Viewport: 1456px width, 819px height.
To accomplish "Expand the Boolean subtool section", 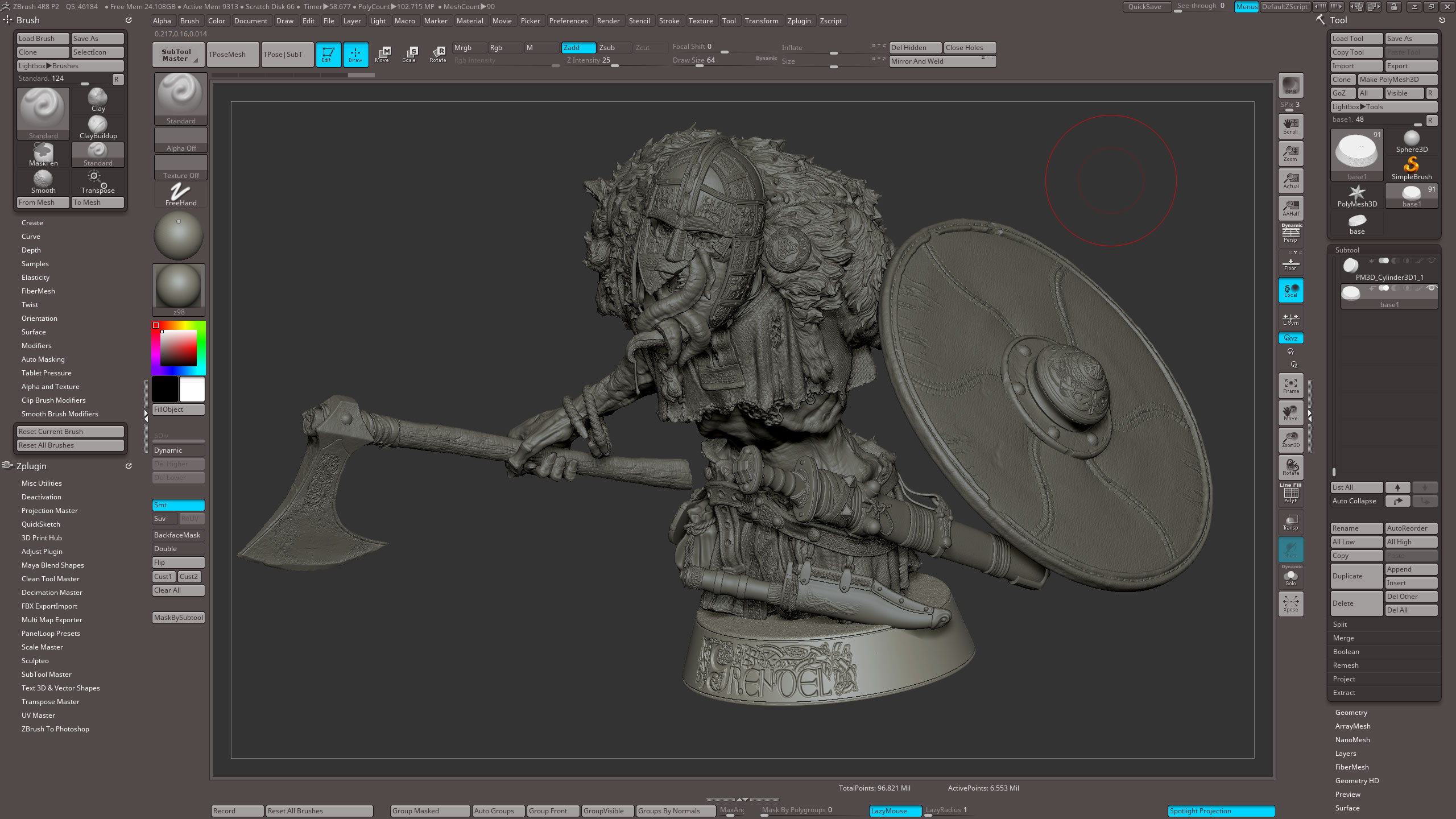I will point(1346,652).
